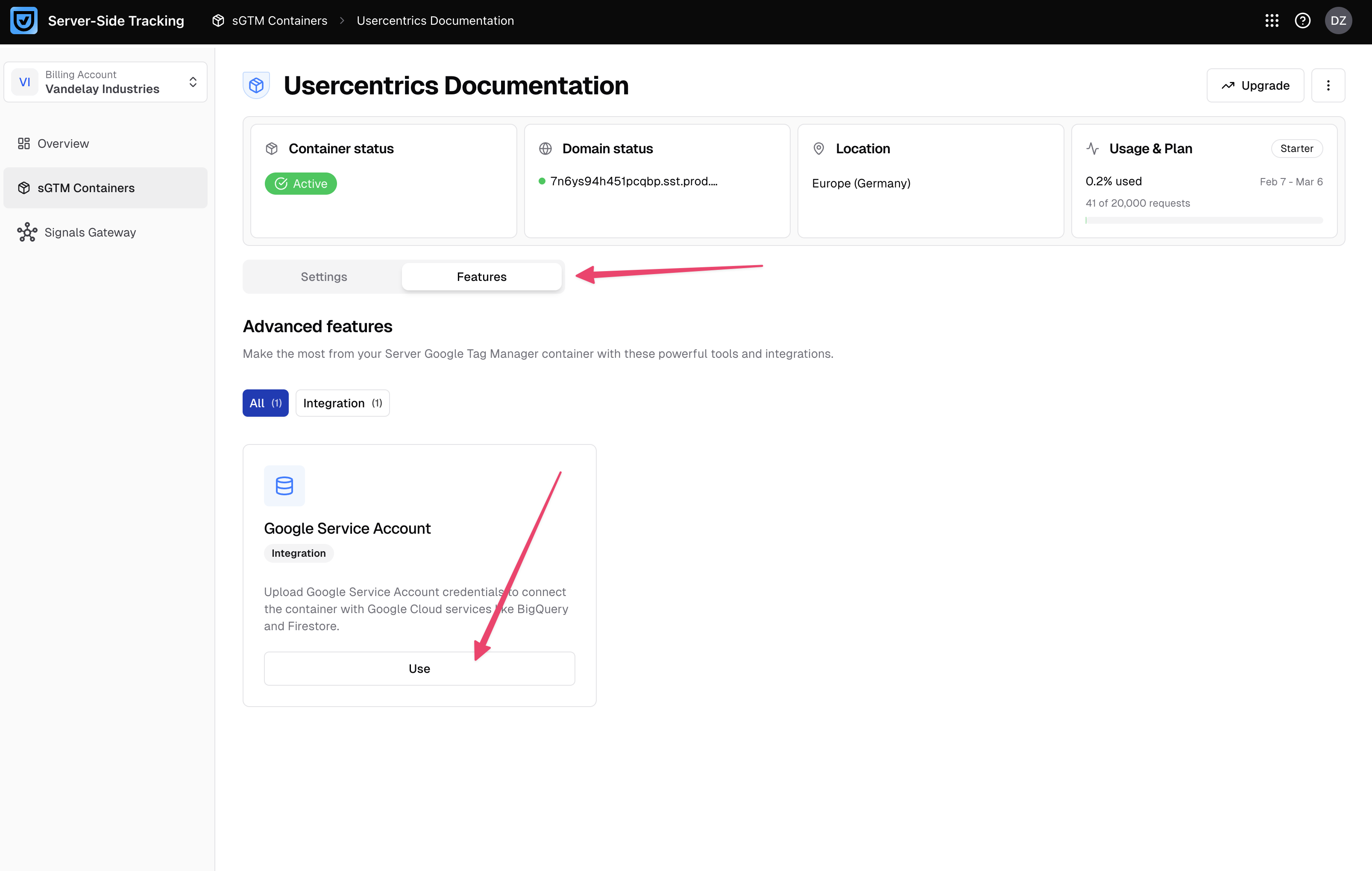Open the three-dot more options menu

pos(1328,85)
